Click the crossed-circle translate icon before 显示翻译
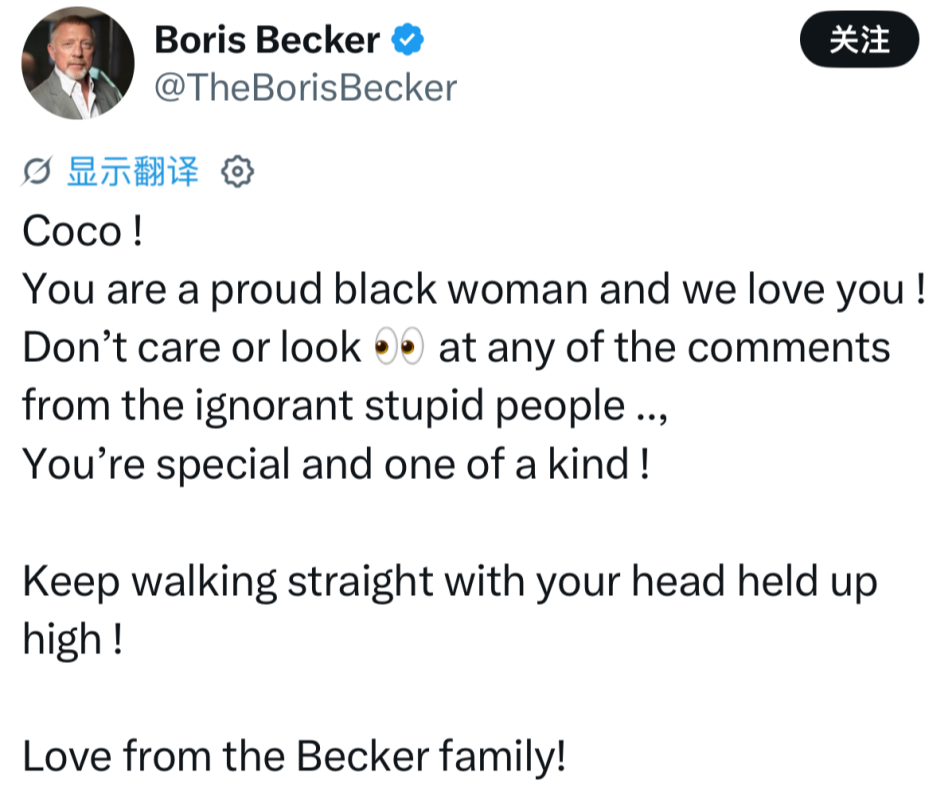 37,171
